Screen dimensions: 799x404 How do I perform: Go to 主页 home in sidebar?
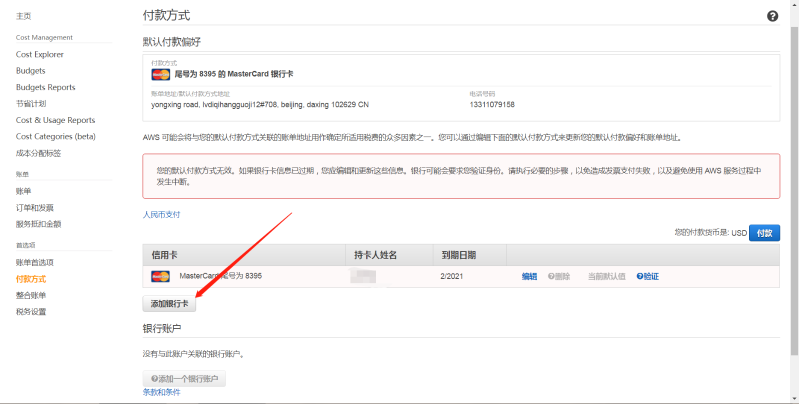click(23, 16)
